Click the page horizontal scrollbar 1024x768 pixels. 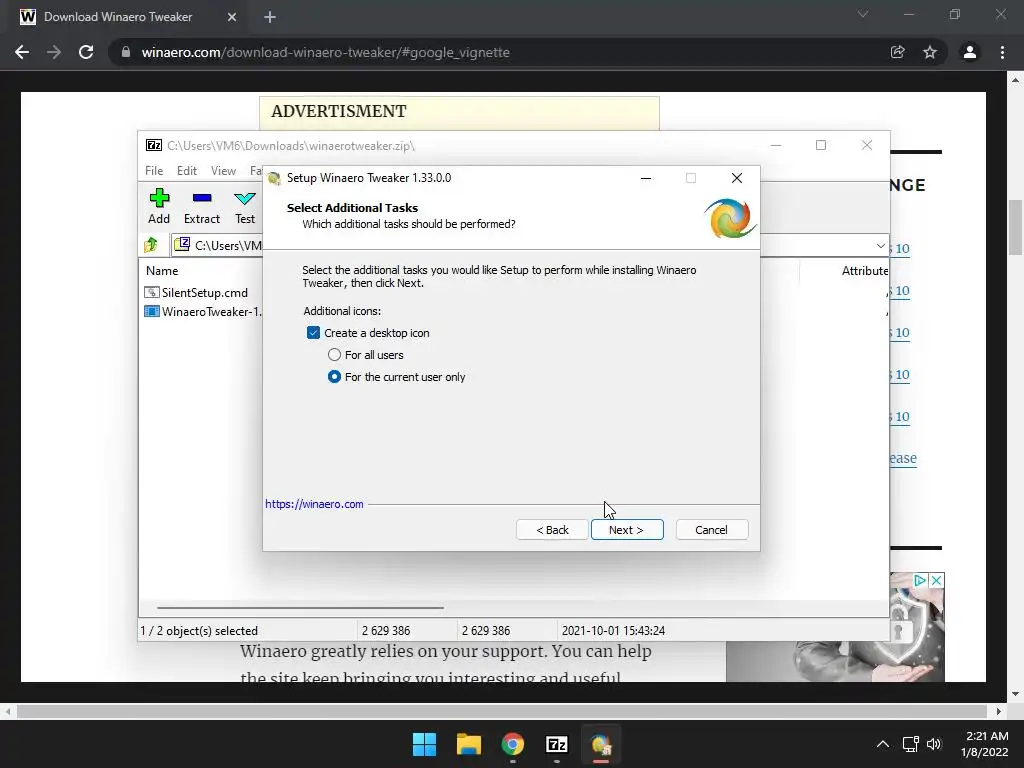pos(502,711)
